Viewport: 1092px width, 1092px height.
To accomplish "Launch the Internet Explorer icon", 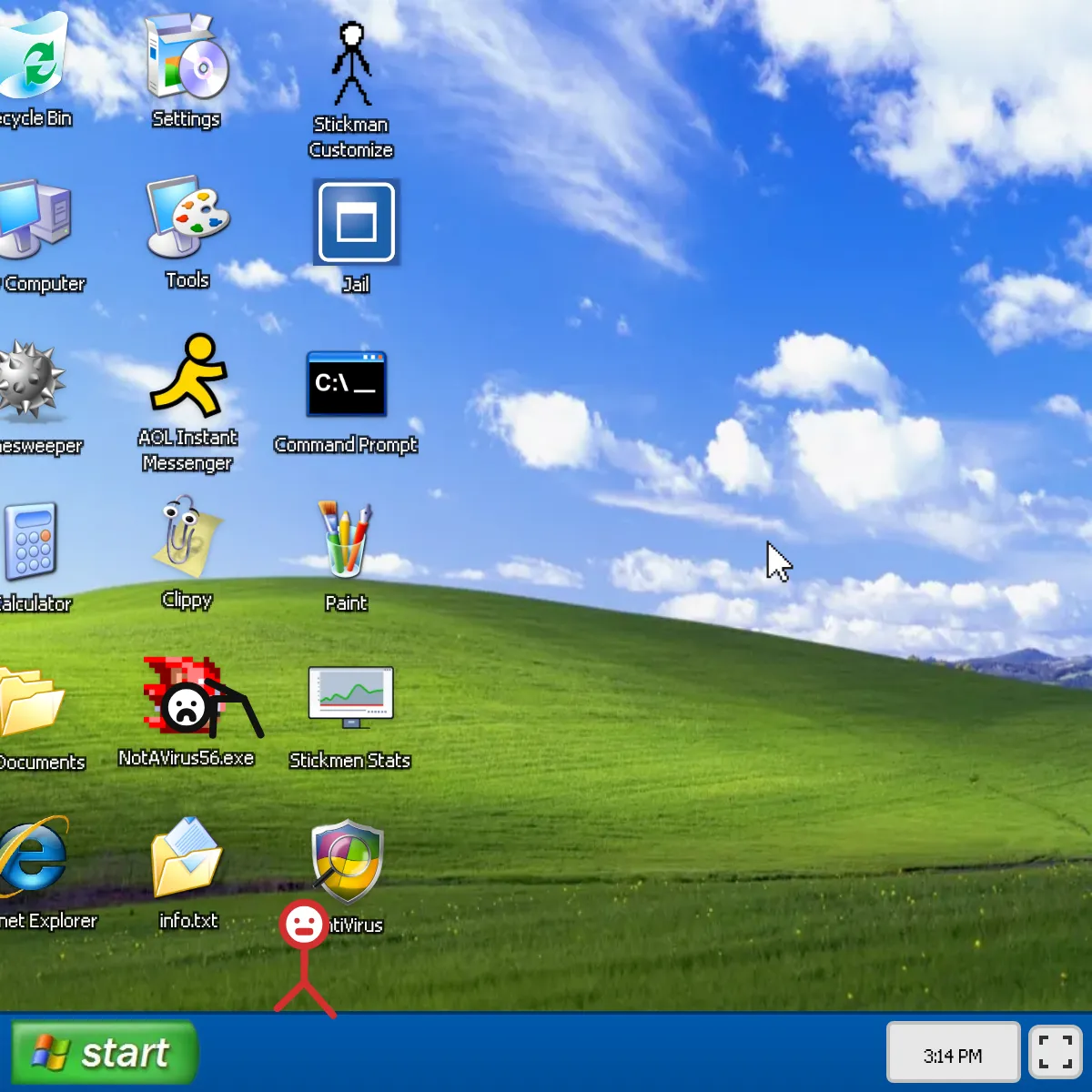I will tap(33, 857).
